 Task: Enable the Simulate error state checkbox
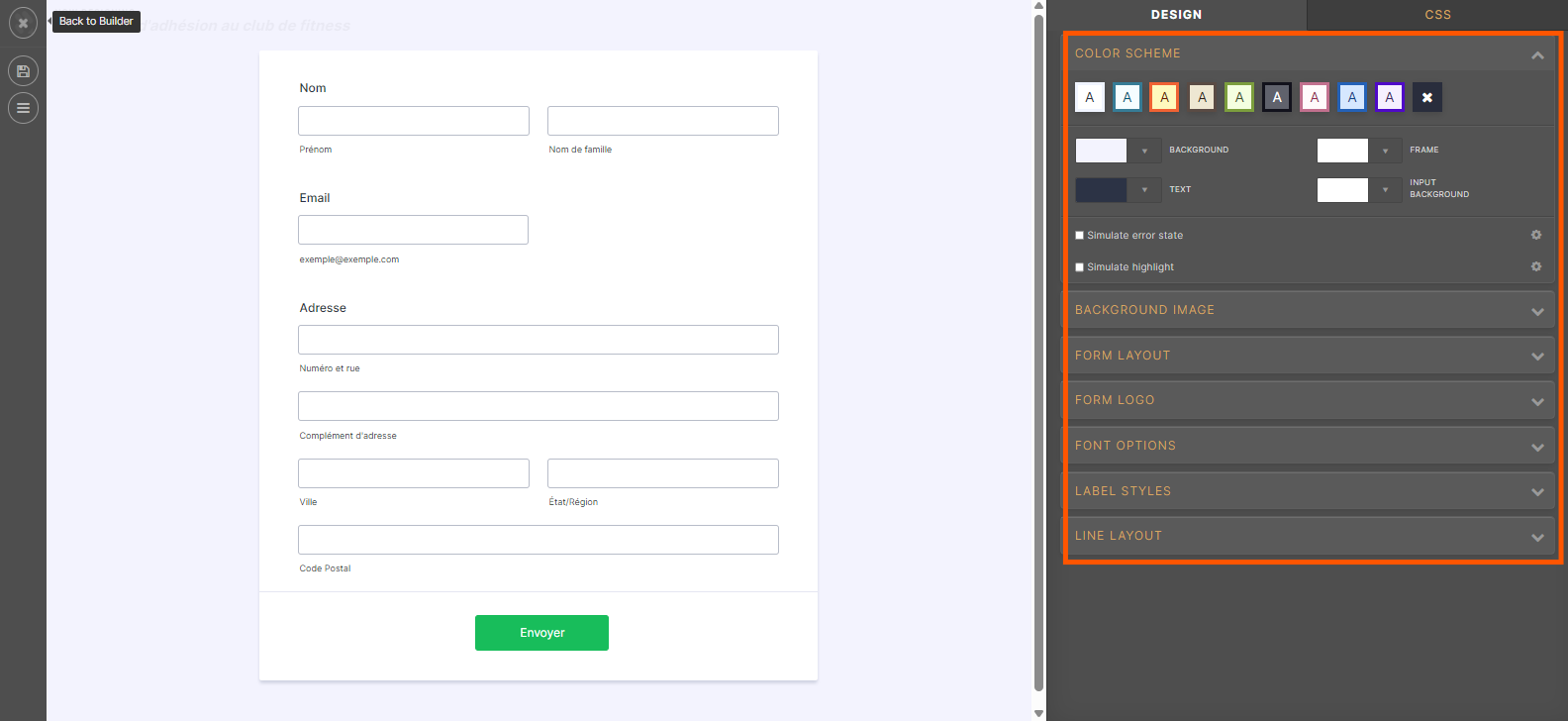point(1080,236)
